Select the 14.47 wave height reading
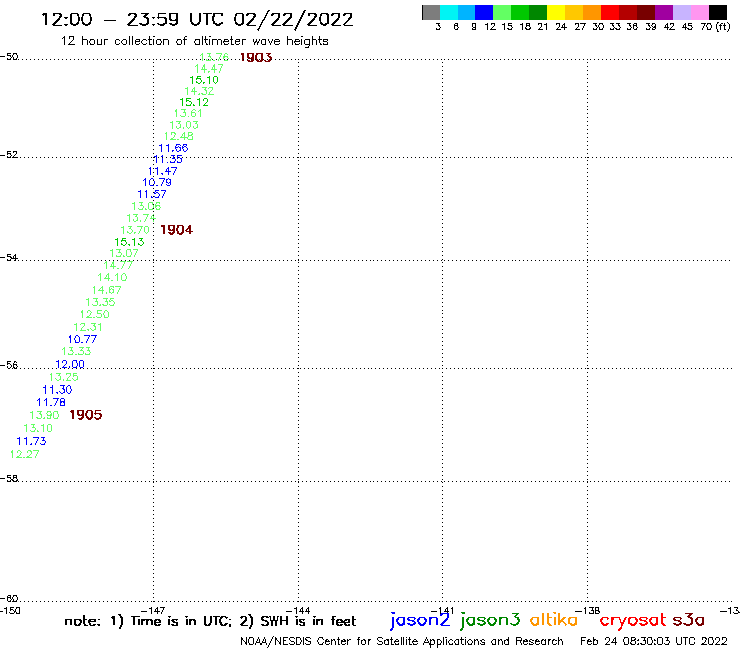This screenshot has width=740, height=650. coord(209,68)
